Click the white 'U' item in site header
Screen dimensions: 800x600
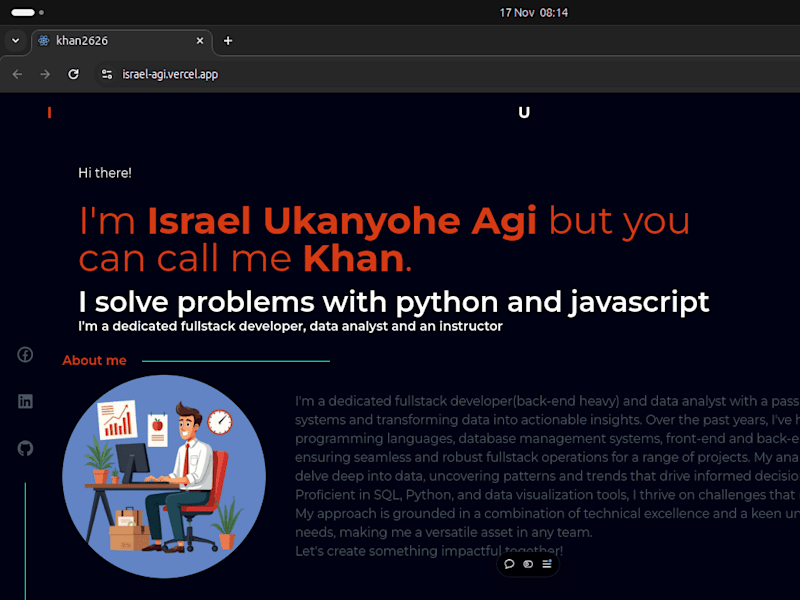(x=524, y=113)
